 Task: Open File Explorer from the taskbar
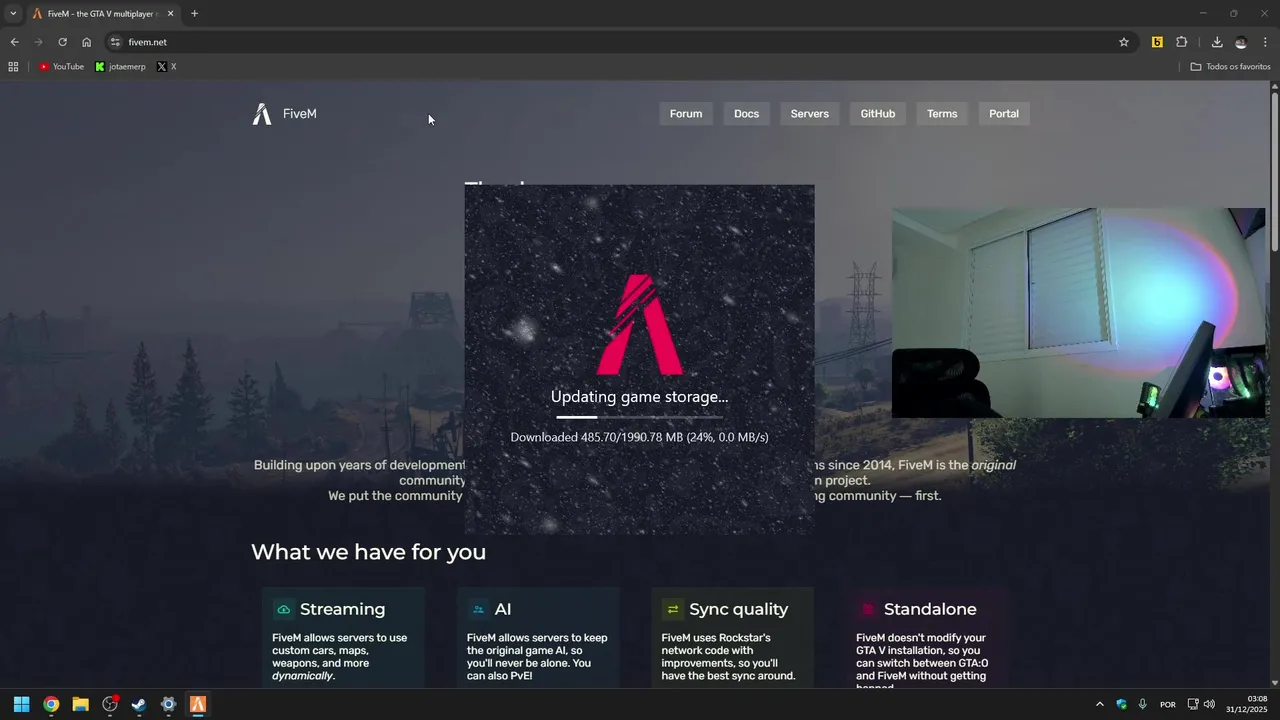tap(80, 704)
